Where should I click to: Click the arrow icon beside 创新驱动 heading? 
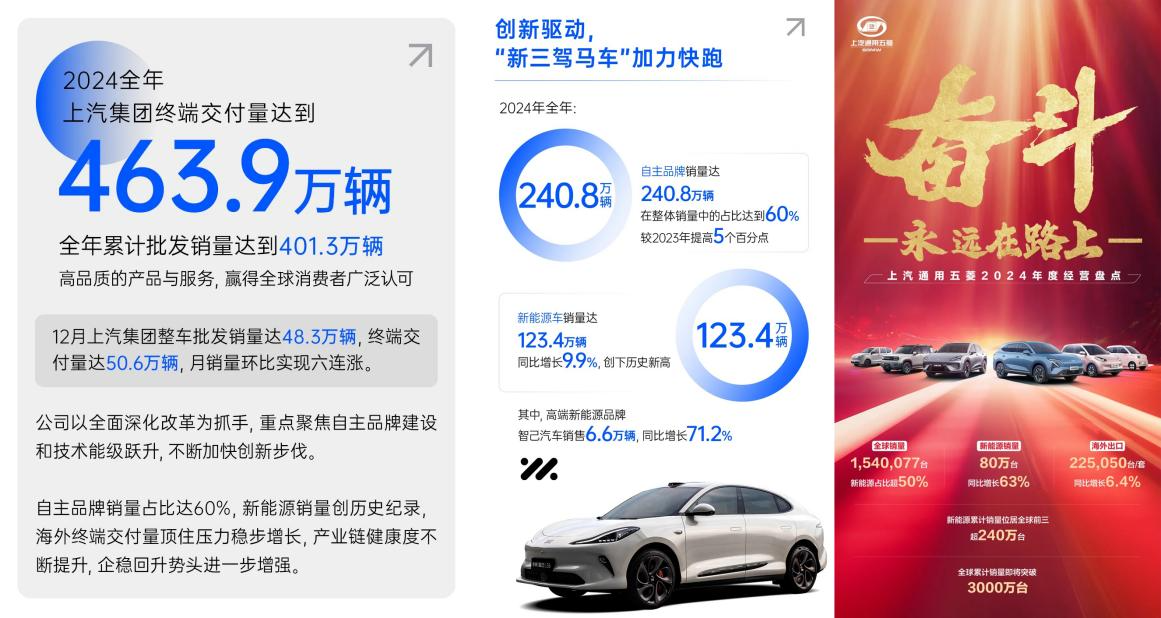[795, 27]
